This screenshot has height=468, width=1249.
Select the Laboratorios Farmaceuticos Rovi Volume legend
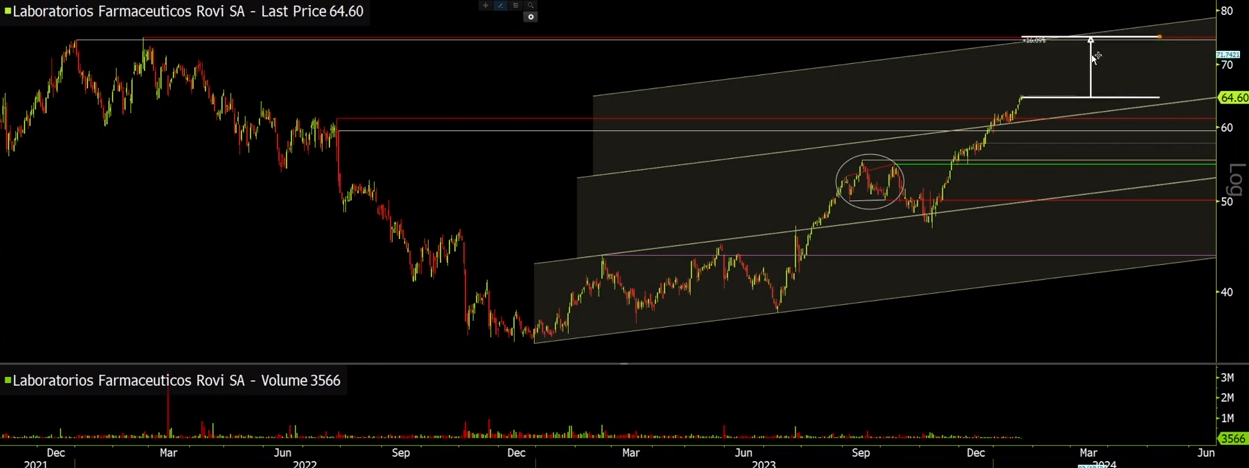click(x=173, y=381)
